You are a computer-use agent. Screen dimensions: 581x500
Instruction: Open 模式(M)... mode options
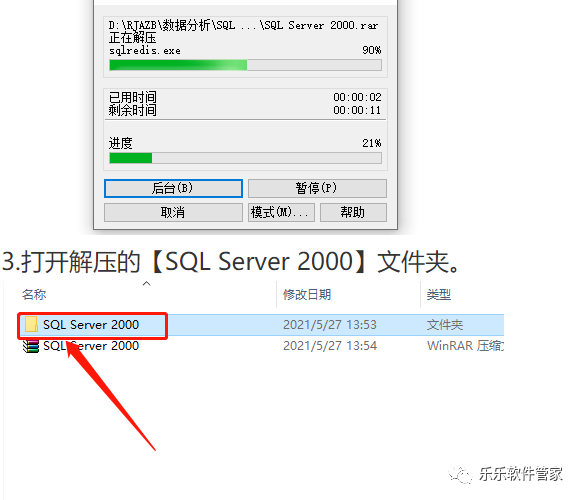(281, 212)
